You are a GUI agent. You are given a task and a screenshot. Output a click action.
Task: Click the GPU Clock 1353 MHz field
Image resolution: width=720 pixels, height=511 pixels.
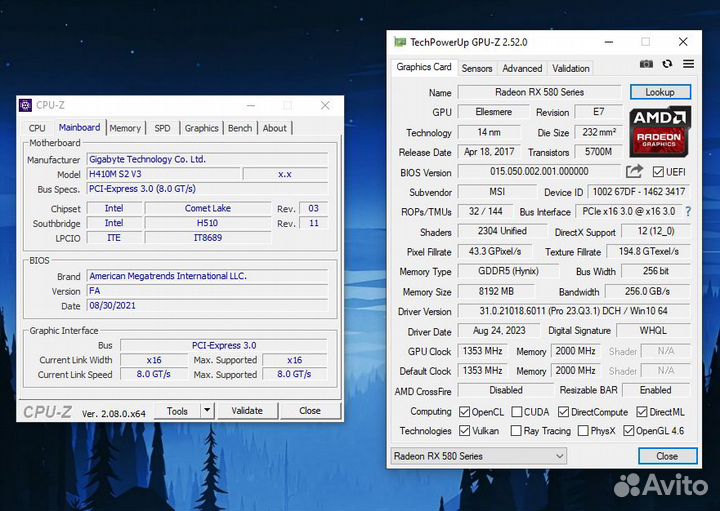(483, 351)
